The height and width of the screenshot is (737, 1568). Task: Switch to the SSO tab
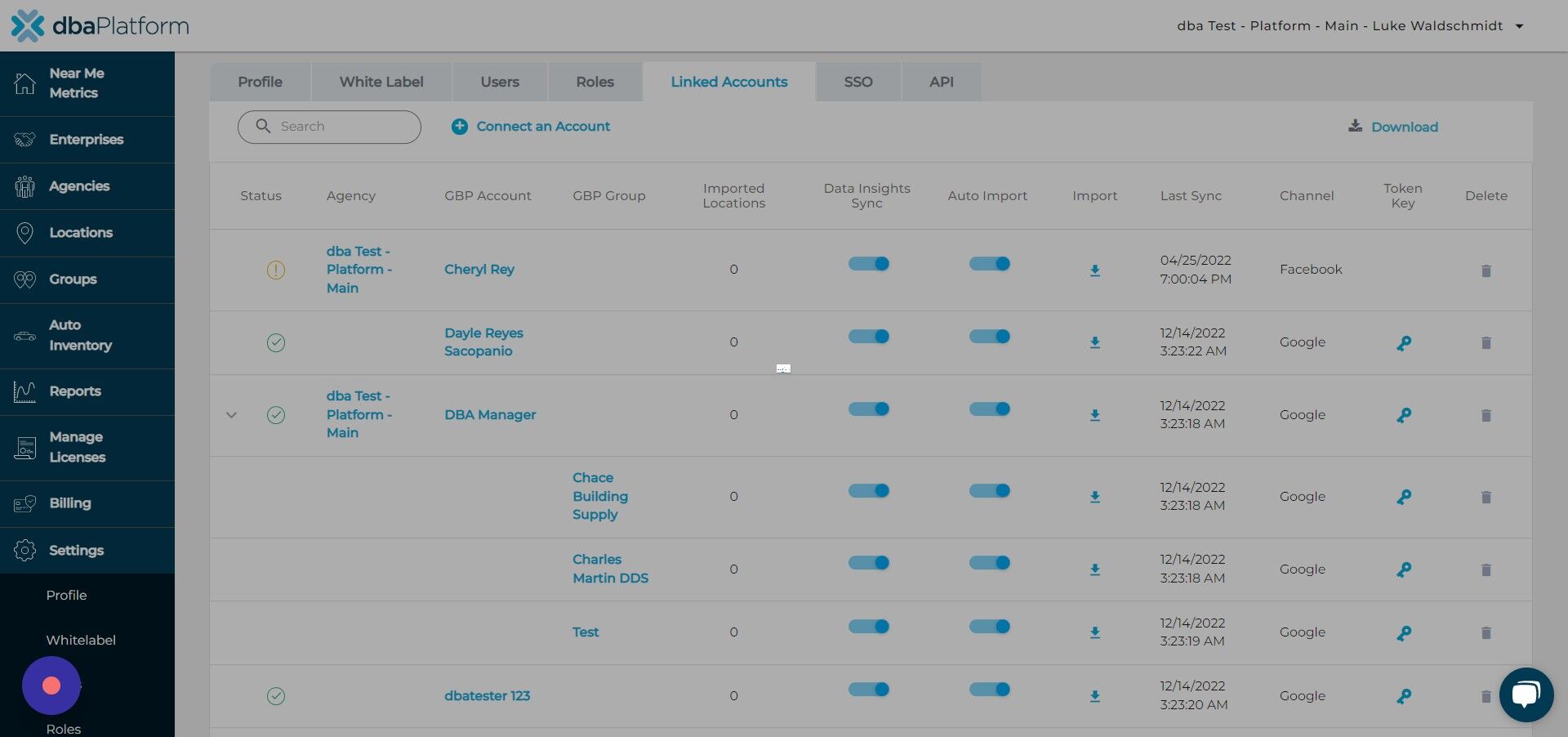(858, 82)
